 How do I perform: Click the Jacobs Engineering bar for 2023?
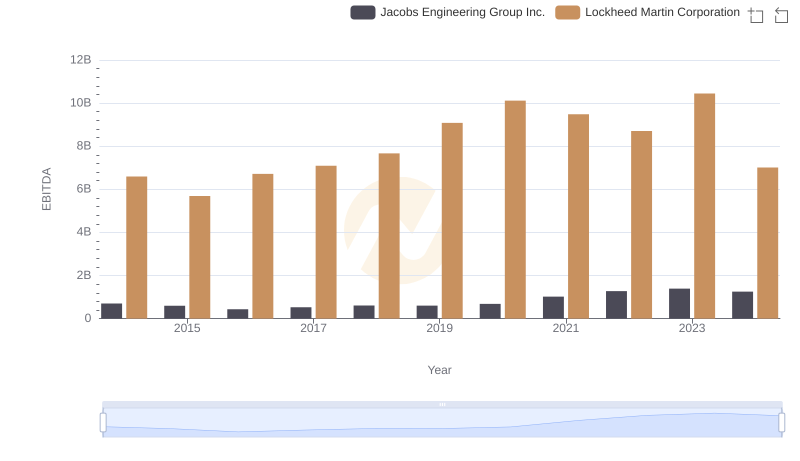680,303
